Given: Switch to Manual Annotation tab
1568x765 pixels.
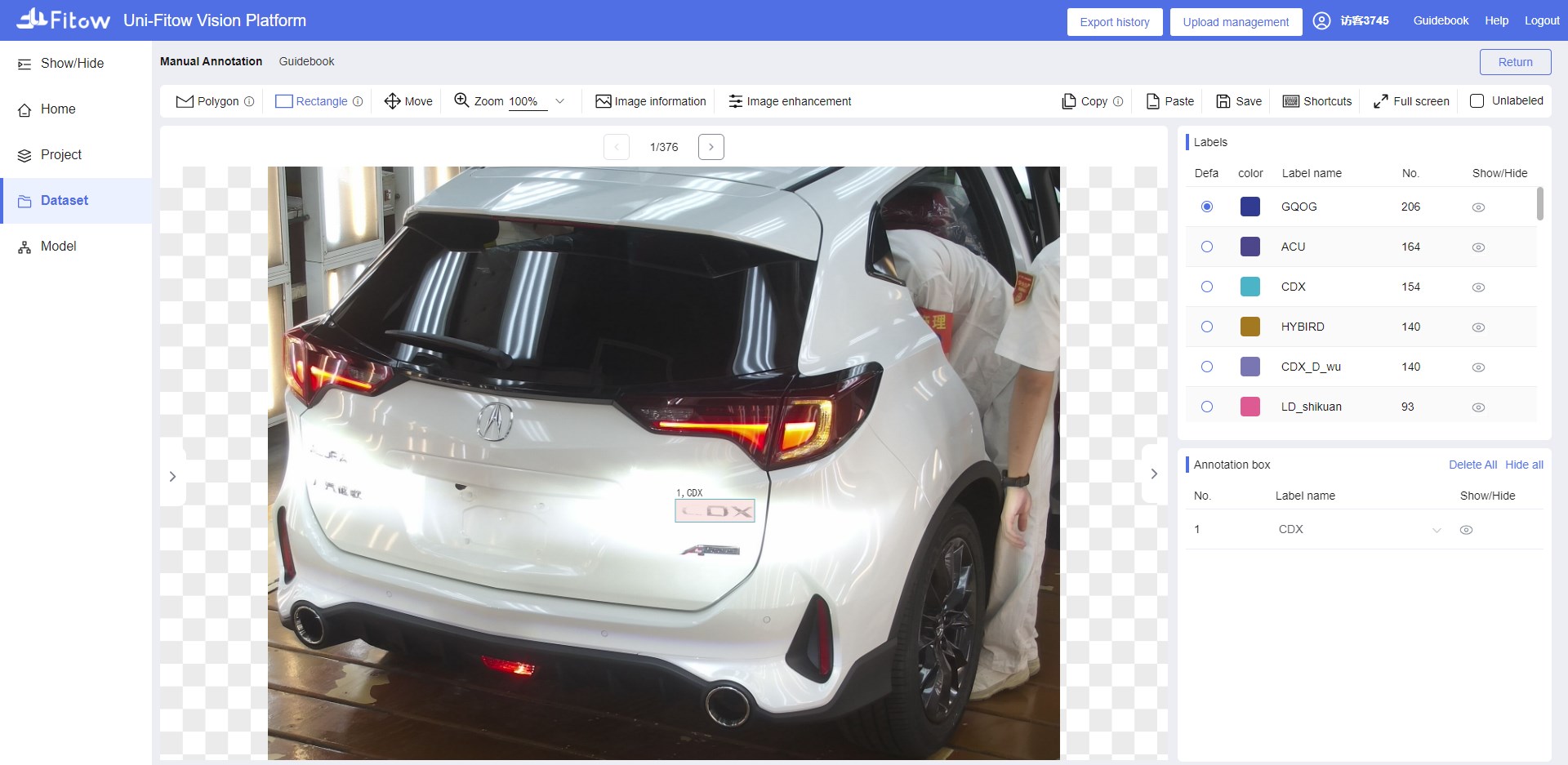Looking at the screenshot, I should click(211, 61).
